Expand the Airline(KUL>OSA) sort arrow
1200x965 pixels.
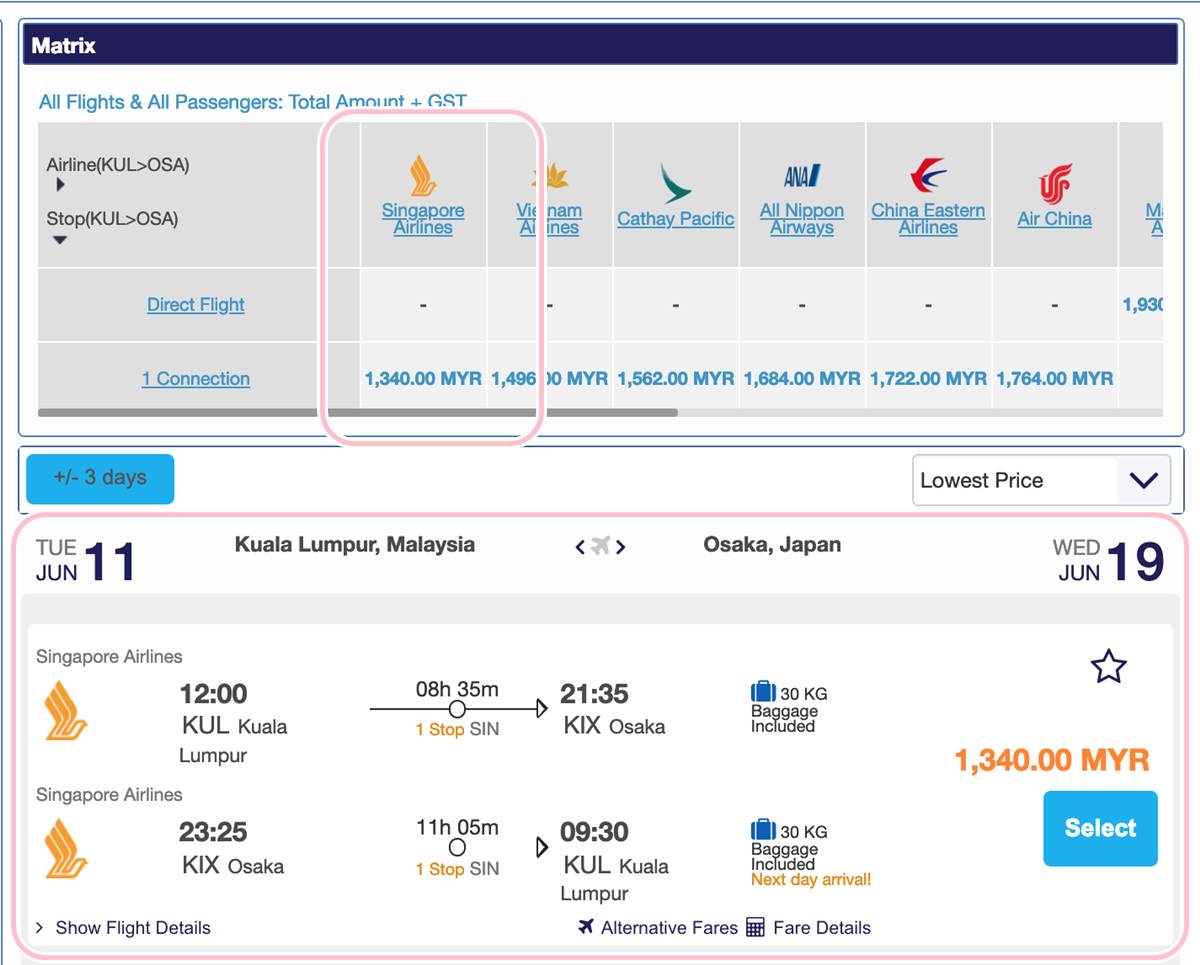tap(61, 185)
